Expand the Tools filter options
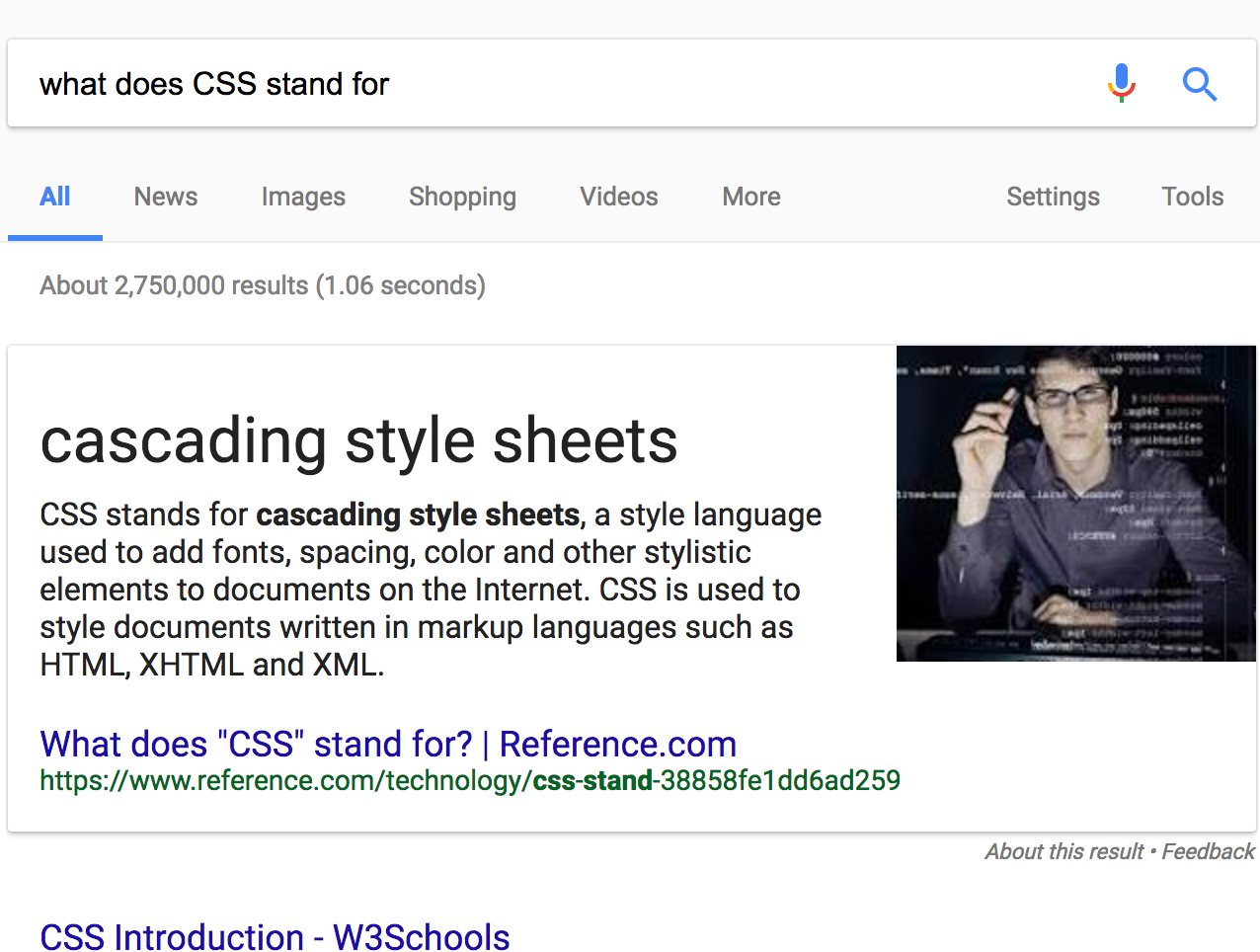Image resolution: width=1260 pixels, height=952 pixels. [x=1192, y=197]
